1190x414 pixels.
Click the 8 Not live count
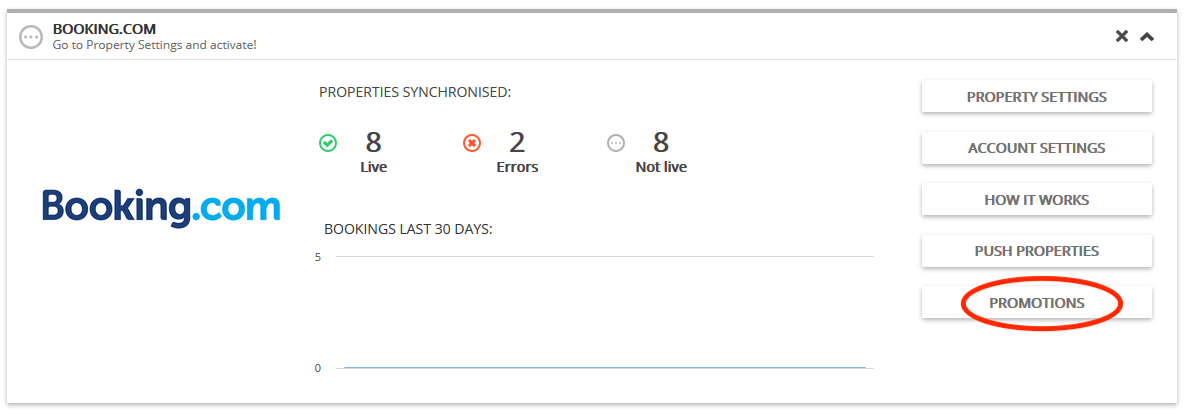point(661,142)
